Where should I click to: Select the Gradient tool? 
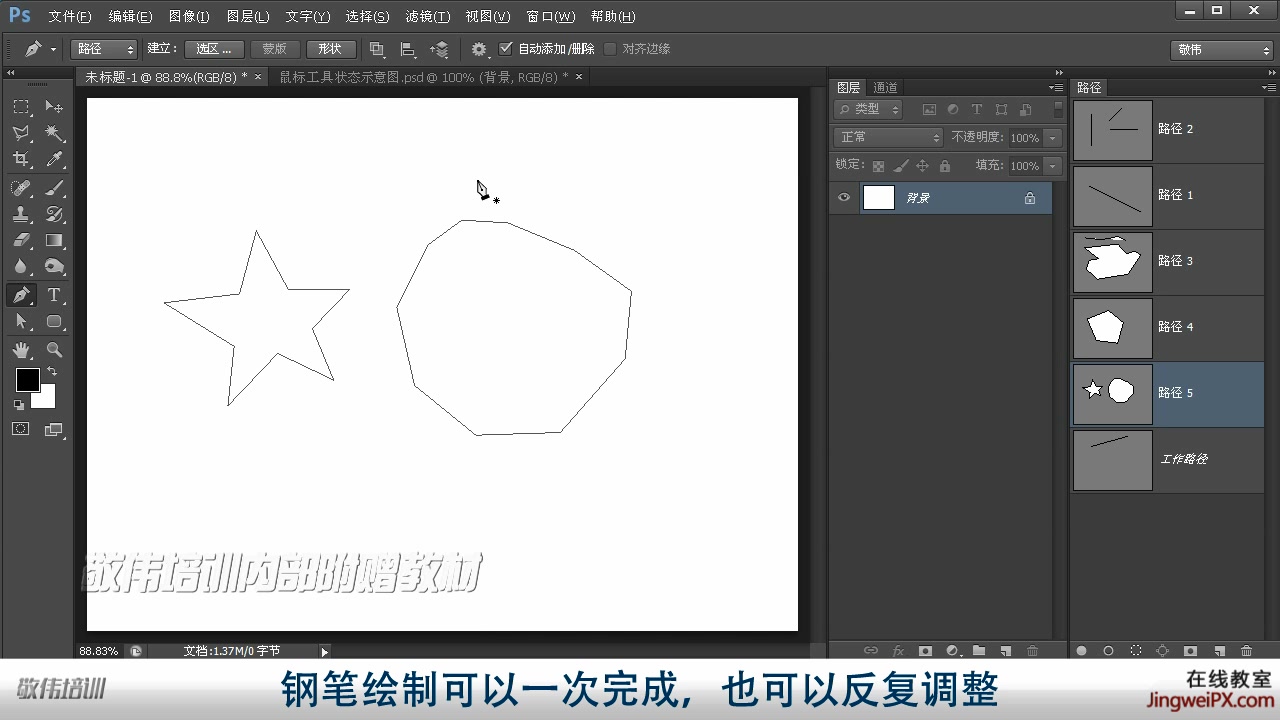[x=55, y=240]
